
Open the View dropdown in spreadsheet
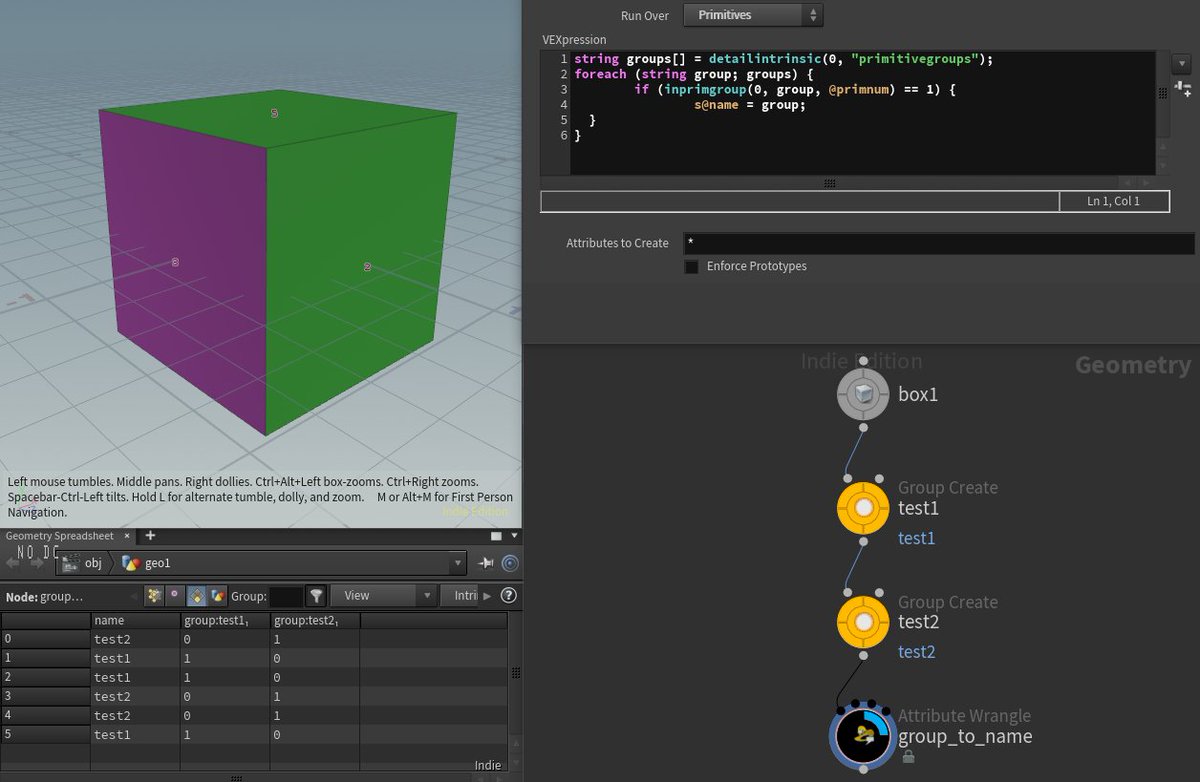pos(383,595)
